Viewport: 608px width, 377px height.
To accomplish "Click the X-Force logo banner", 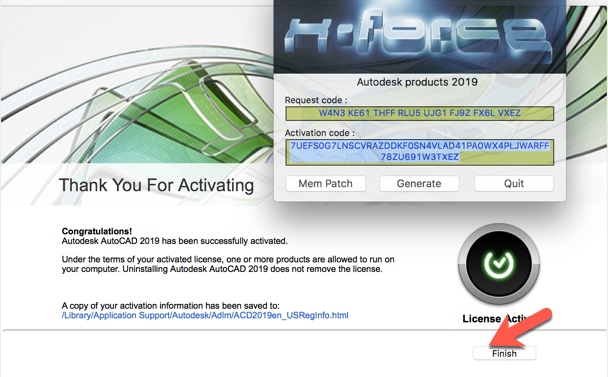I will tap(420, 37).
